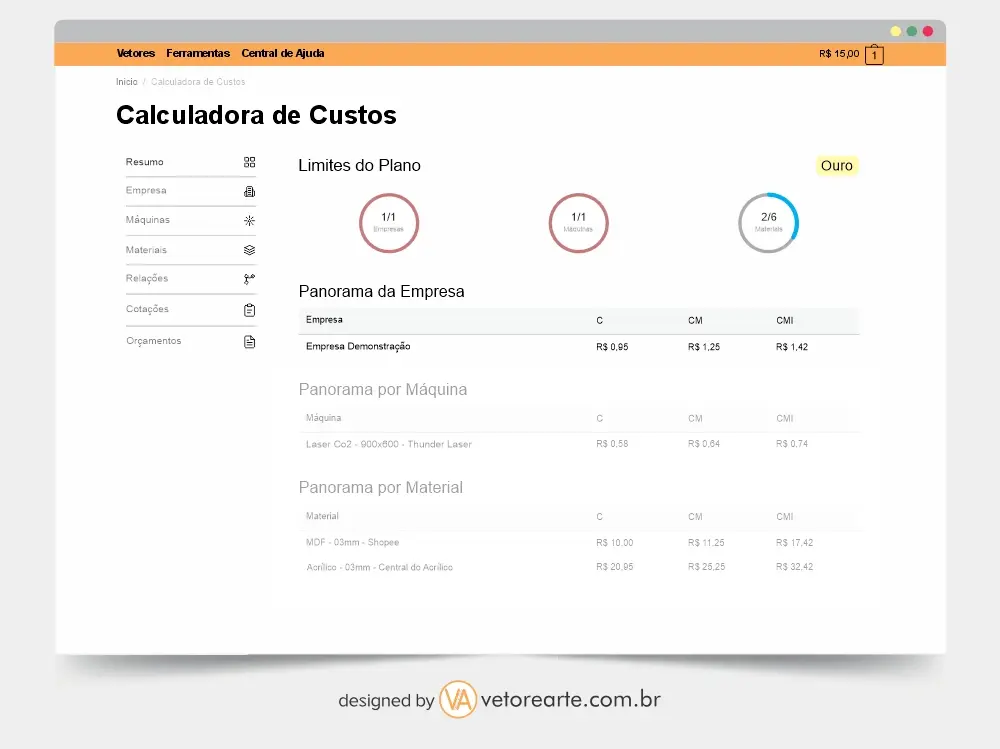This screenshot has height=749, width=1000.
Task: Open the shopping cart icon
Action: (874, 55)
